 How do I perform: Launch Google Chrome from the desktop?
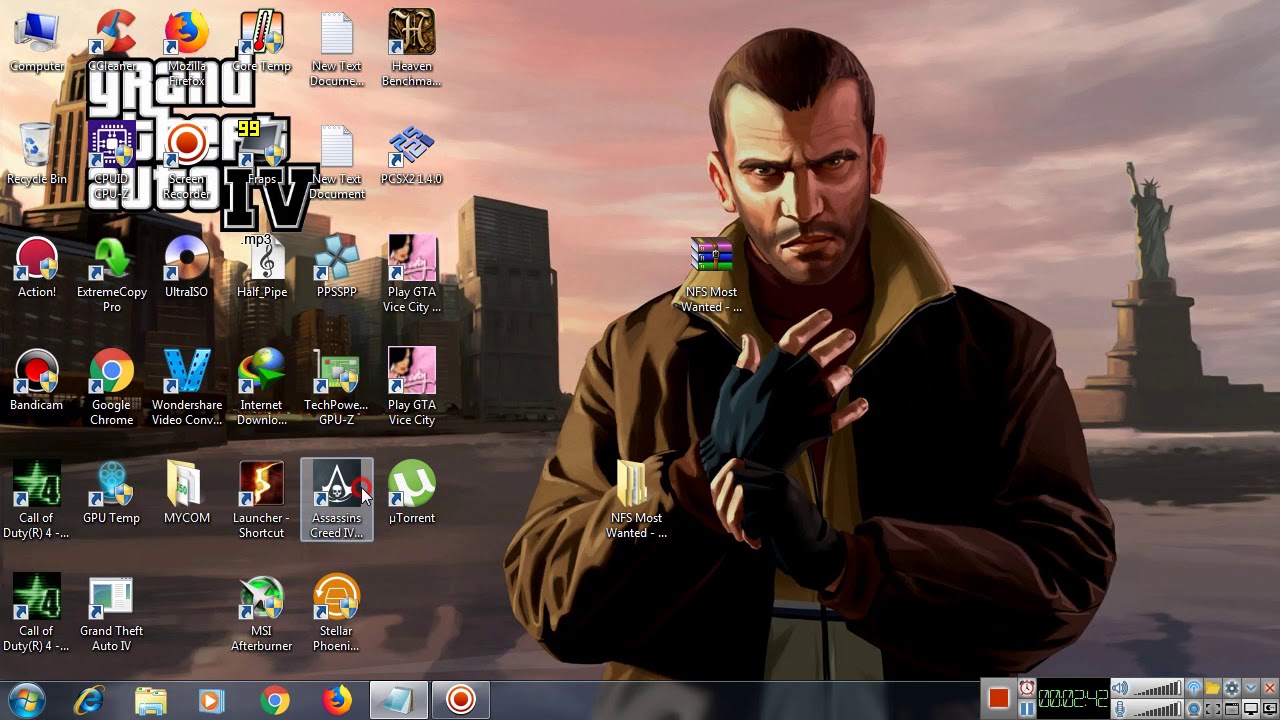(x=112, y=388)
